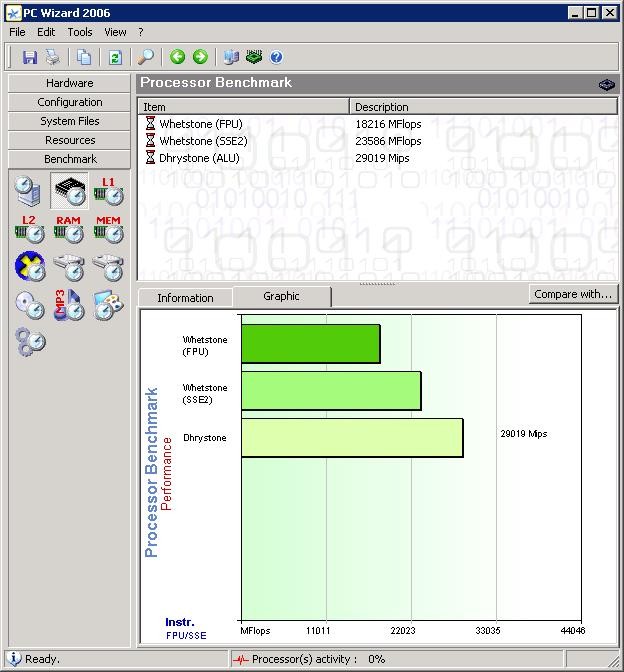Viewport: 624px width, 672px height.
Task: Select the Whetstone (SSE2) row
Action: click(x=378, y=141)
